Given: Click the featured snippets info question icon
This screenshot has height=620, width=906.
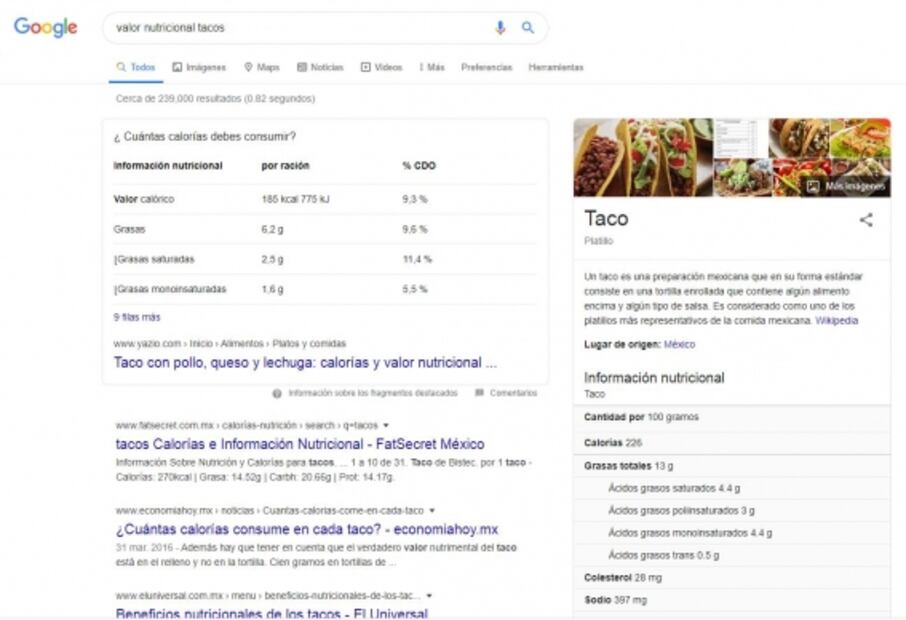Looking at the screenshot, I should [277, 393].
